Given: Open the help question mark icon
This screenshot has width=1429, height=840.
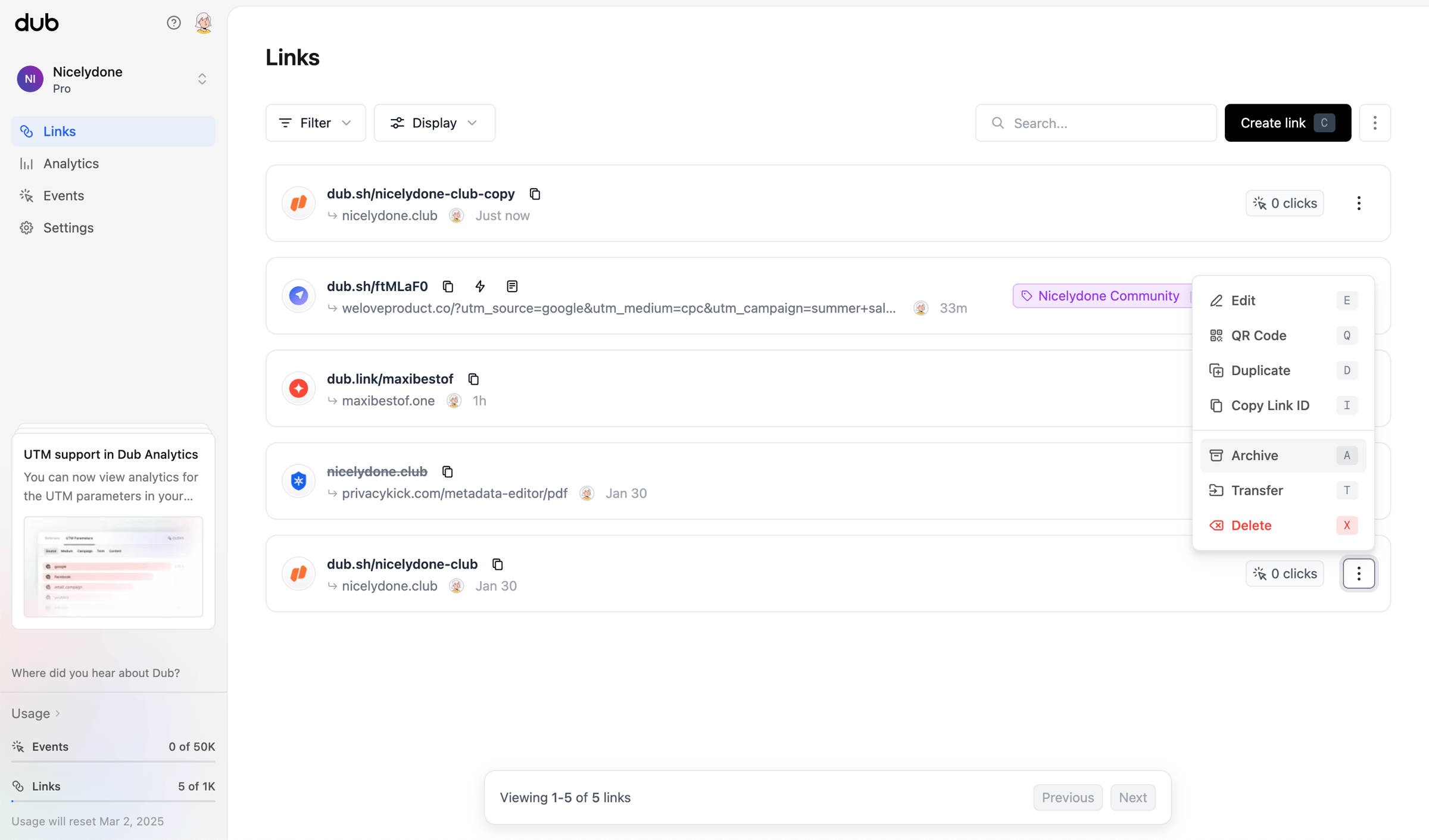Looking at the screenshot, I should [173, 23].
